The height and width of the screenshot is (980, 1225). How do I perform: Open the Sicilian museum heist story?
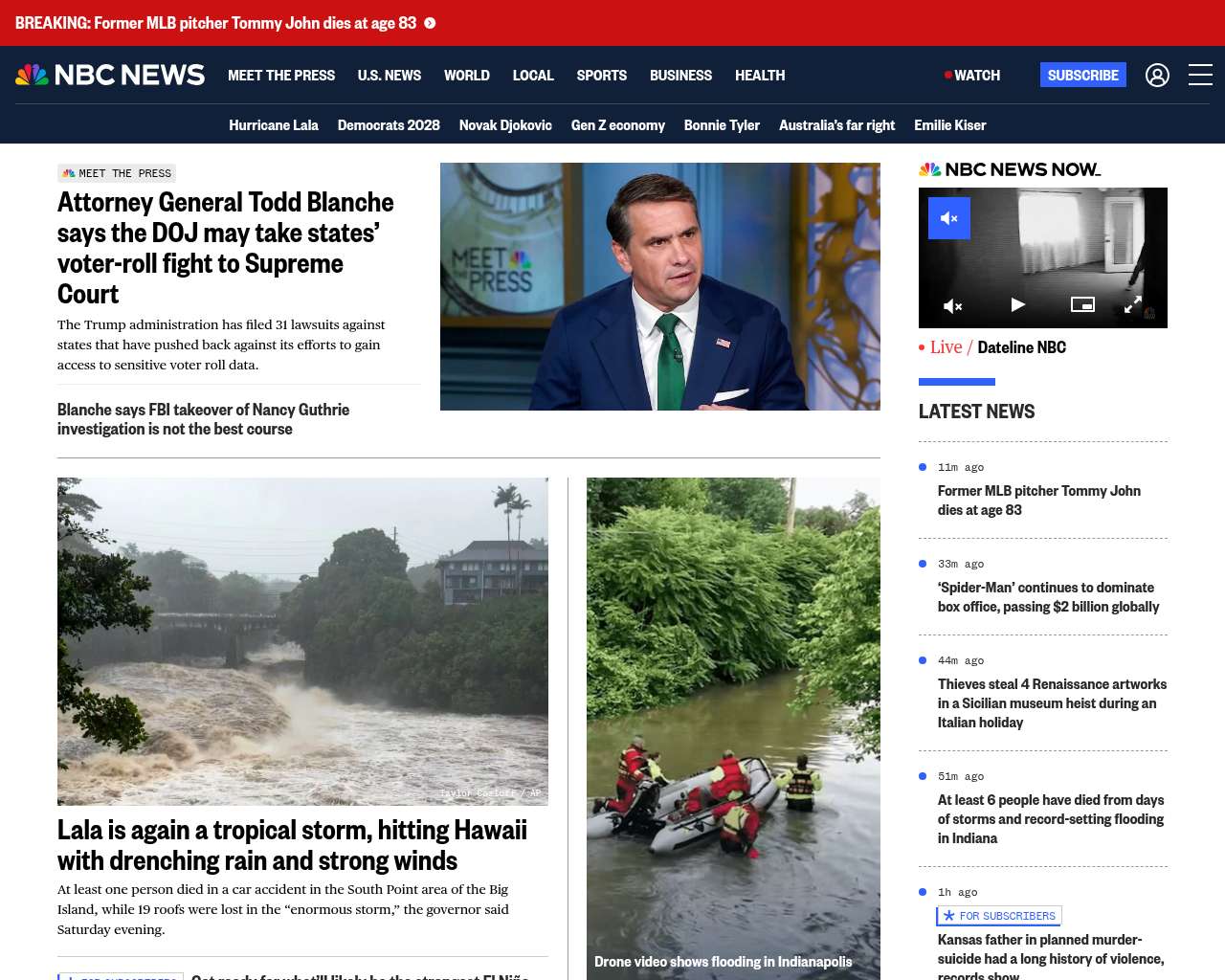pos(1052,703)
